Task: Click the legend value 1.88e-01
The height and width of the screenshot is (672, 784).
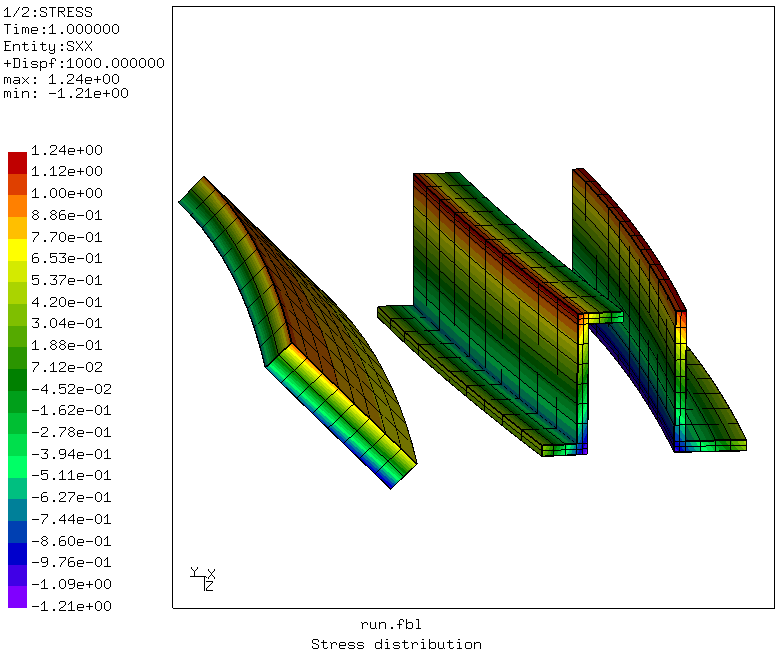Action: click(x=67, y=345)
